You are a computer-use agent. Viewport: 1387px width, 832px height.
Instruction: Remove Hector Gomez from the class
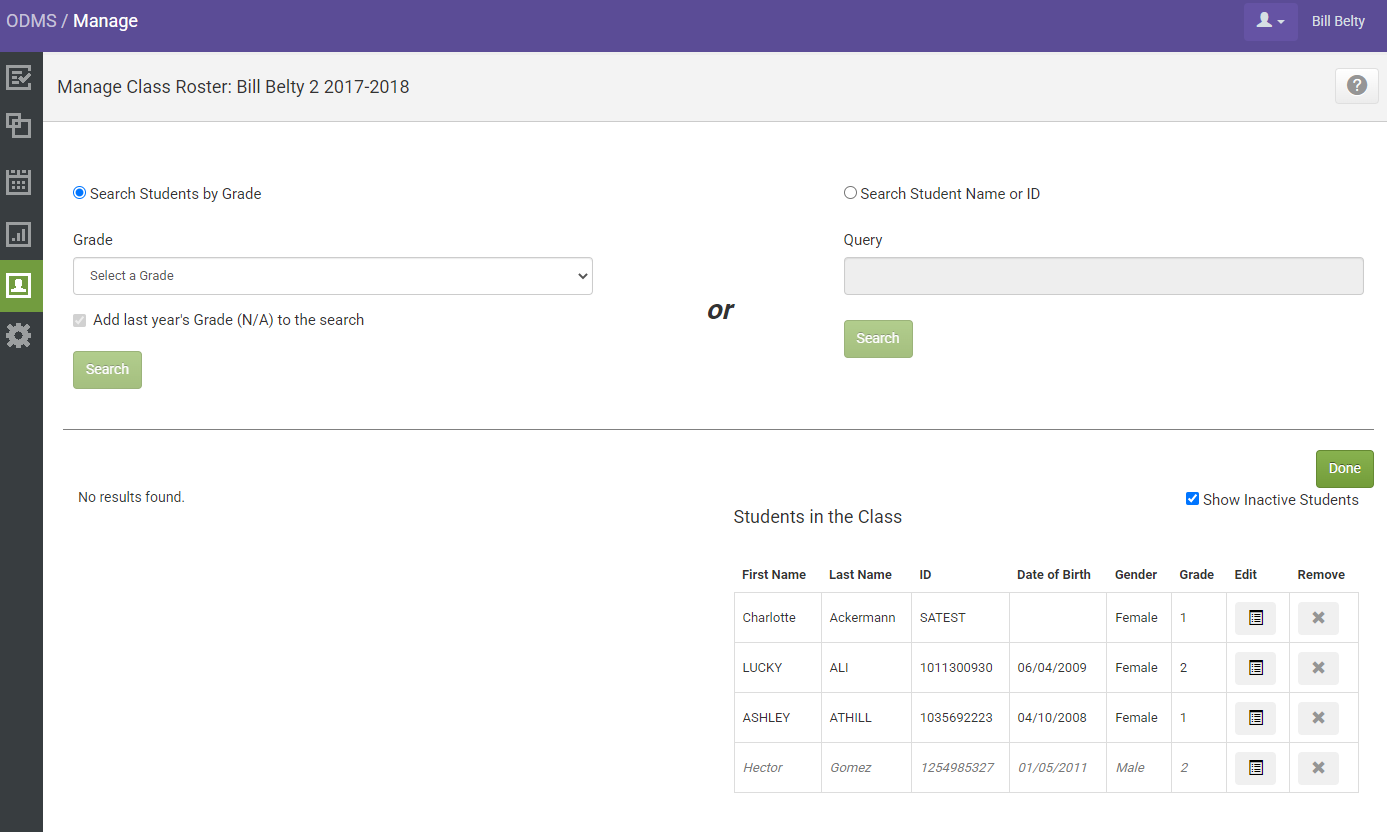tap(1318, 768)
